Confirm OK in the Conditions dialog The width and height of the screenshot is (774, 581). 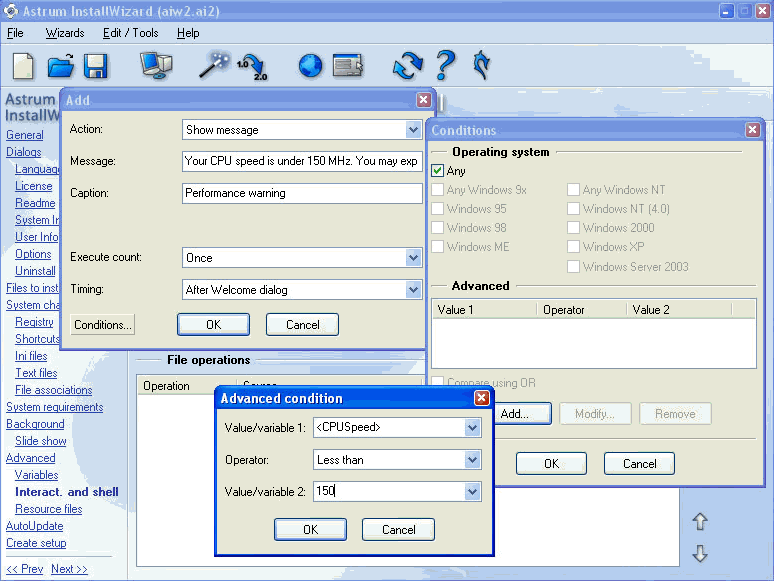coord(551,464)
